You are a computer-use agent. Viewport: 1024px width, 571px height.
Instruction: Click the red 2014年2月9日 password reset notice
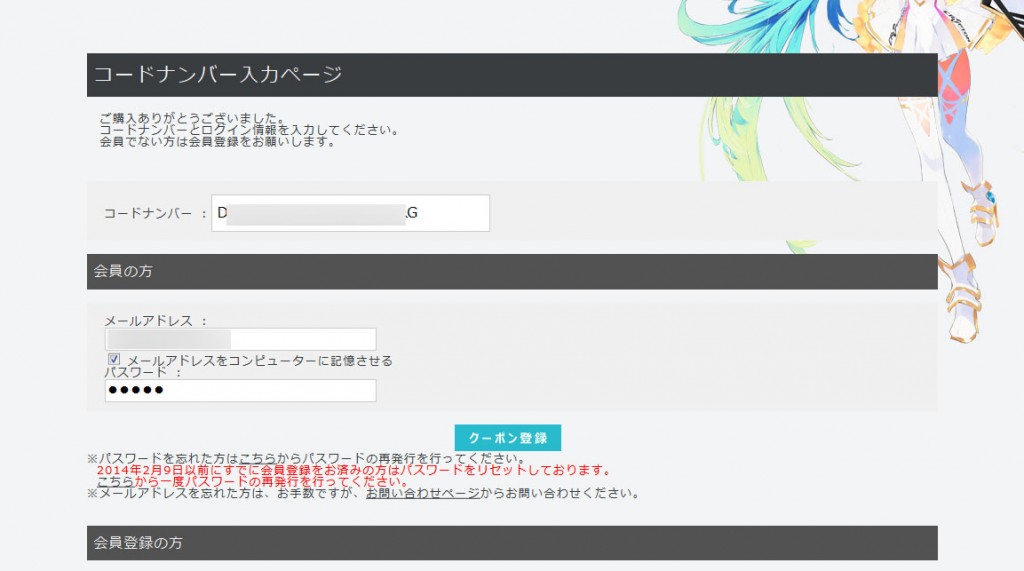(352, 470)
